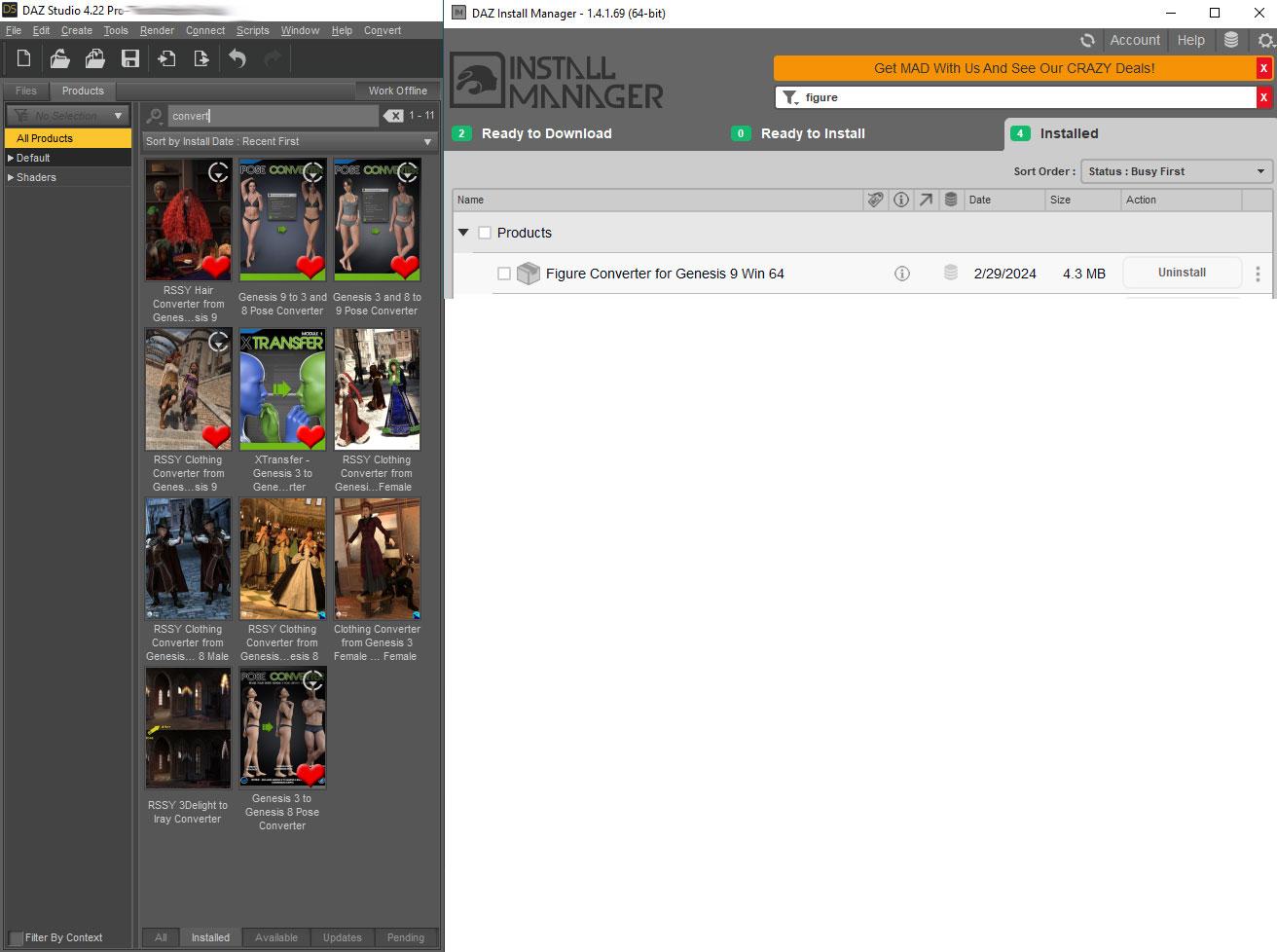Open the File menu
This screenshot has width=1277, height=952.
point(14,30)
